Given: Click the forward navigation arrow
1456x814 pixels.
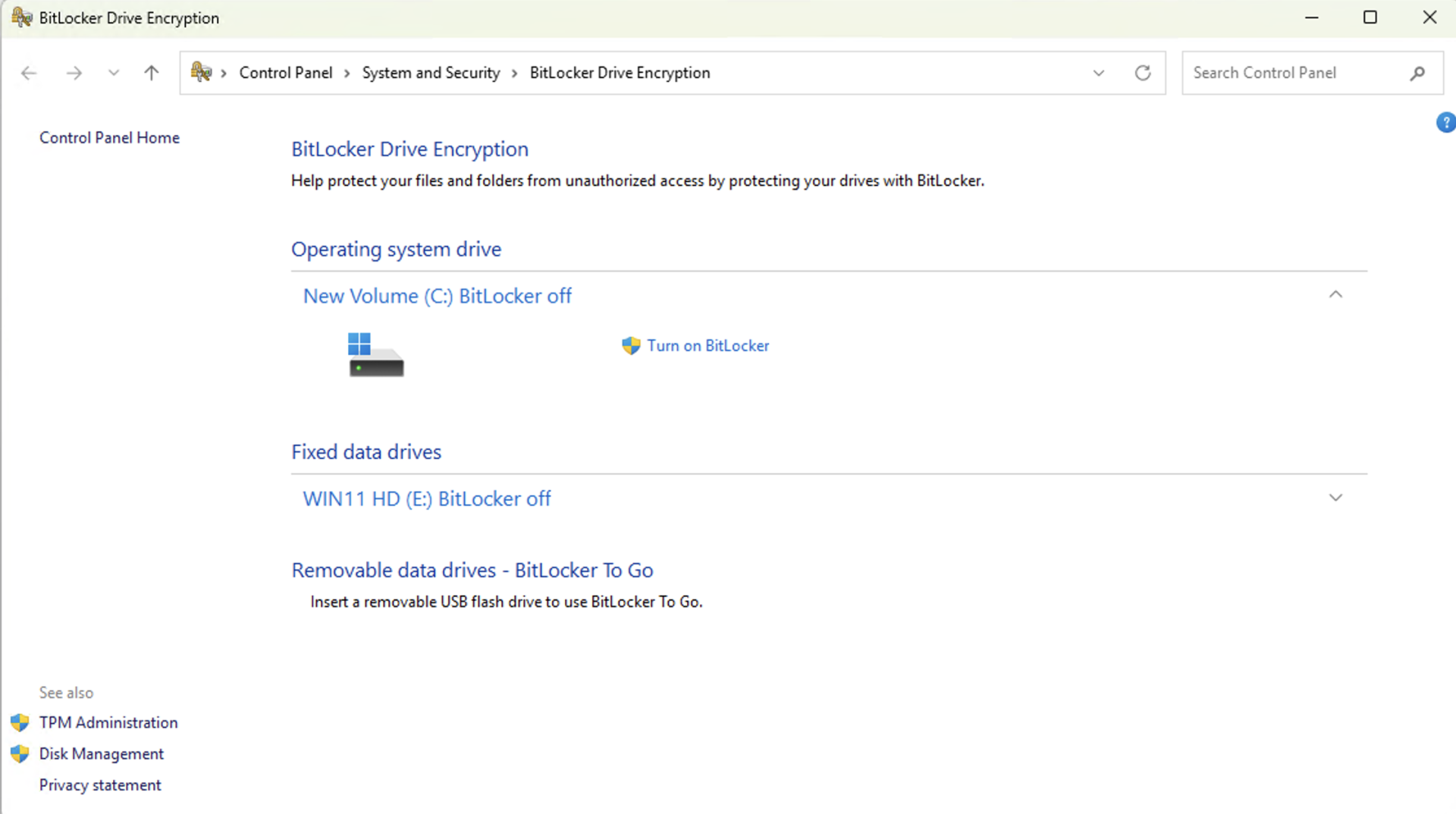Looking at the screenshot, I should click(74, 73).
